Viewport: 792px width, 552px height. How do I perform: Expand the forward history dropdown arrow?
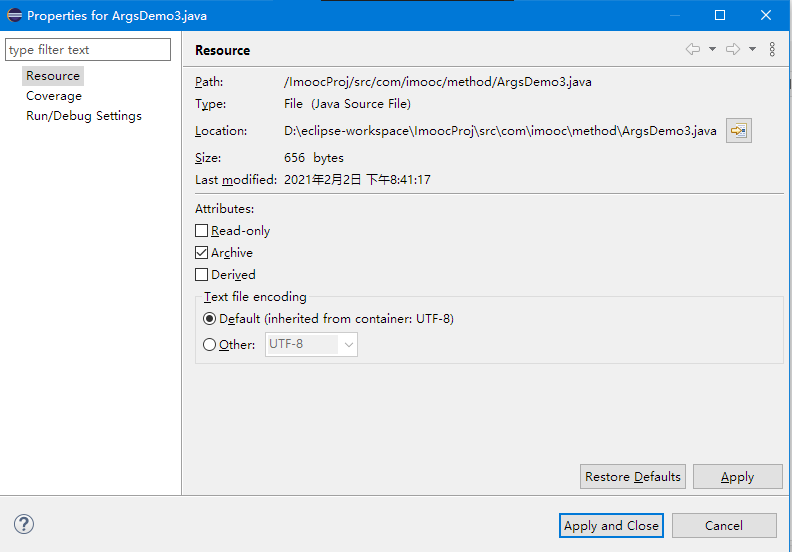752,49
